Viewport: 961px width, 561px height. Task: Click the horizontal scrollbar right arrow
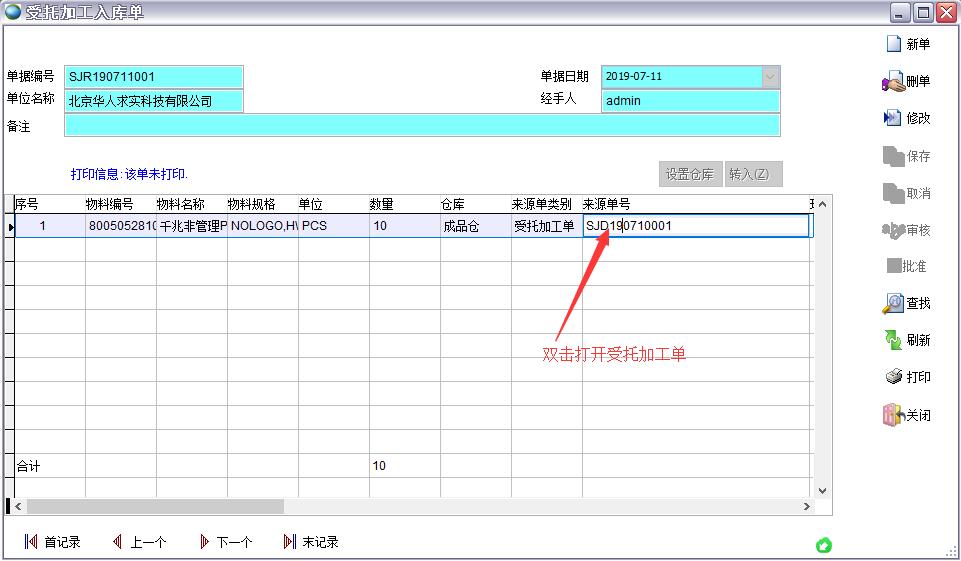(807, 507)
